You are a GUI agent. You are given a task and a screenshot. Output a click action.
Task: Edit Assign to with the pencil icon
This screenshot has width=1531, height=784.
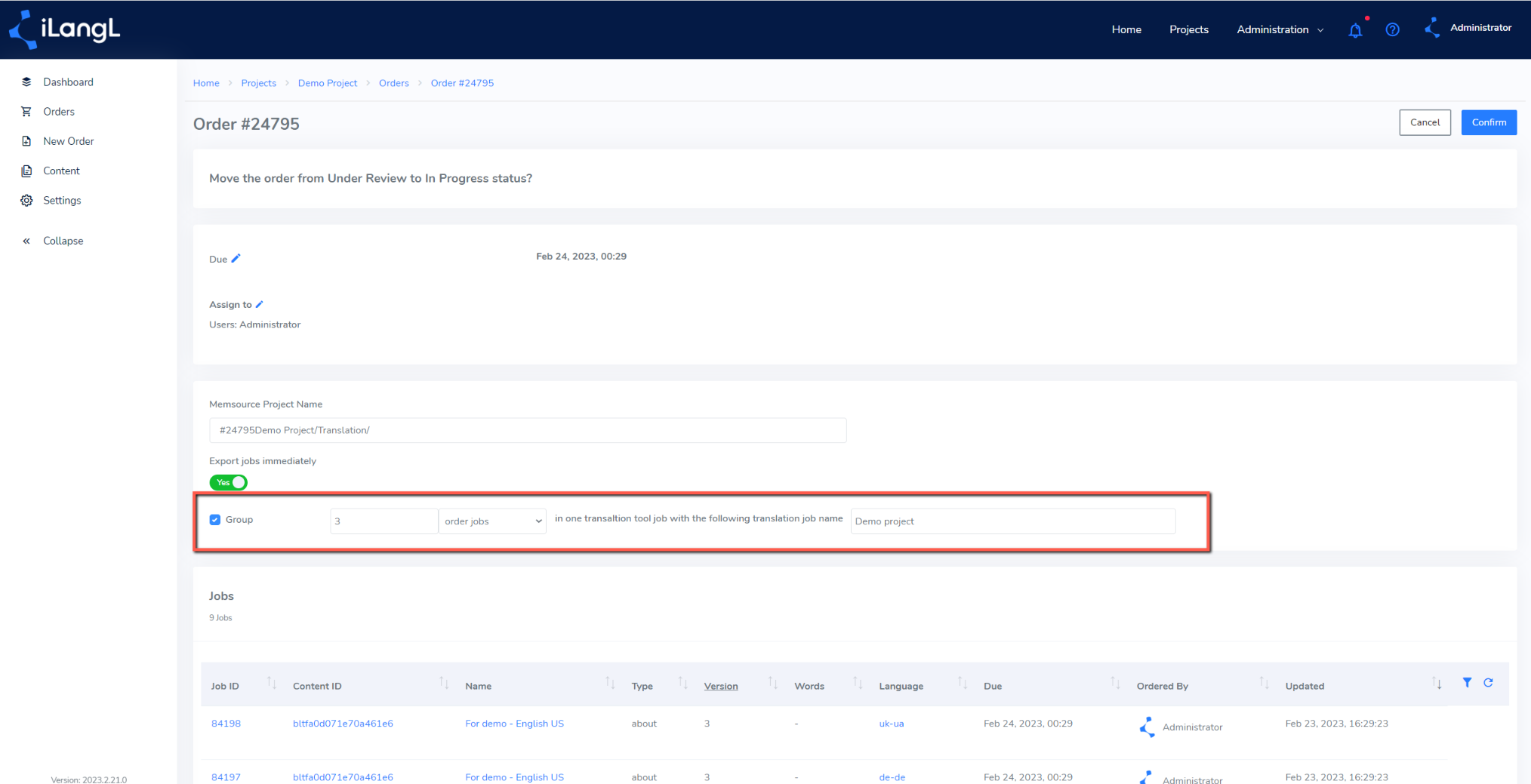click(260, 304)
